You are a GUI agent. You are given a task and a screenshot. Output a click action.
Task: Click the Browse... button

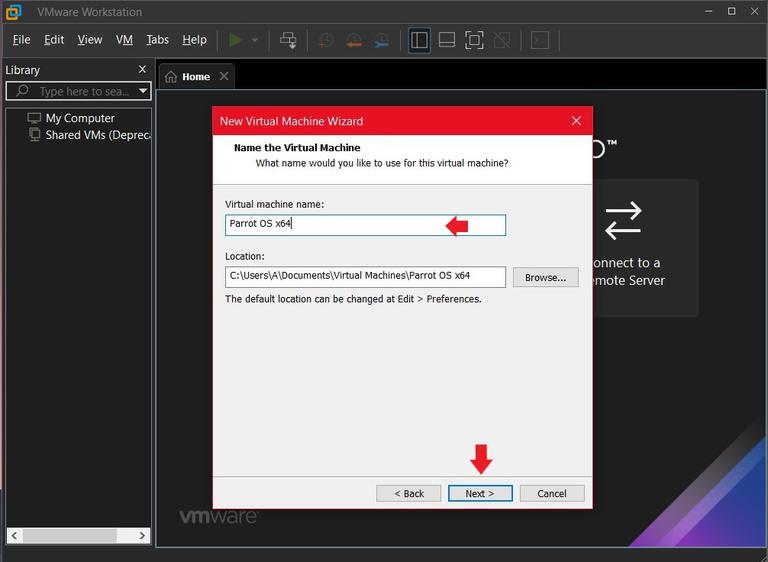[x=545, y=277]
